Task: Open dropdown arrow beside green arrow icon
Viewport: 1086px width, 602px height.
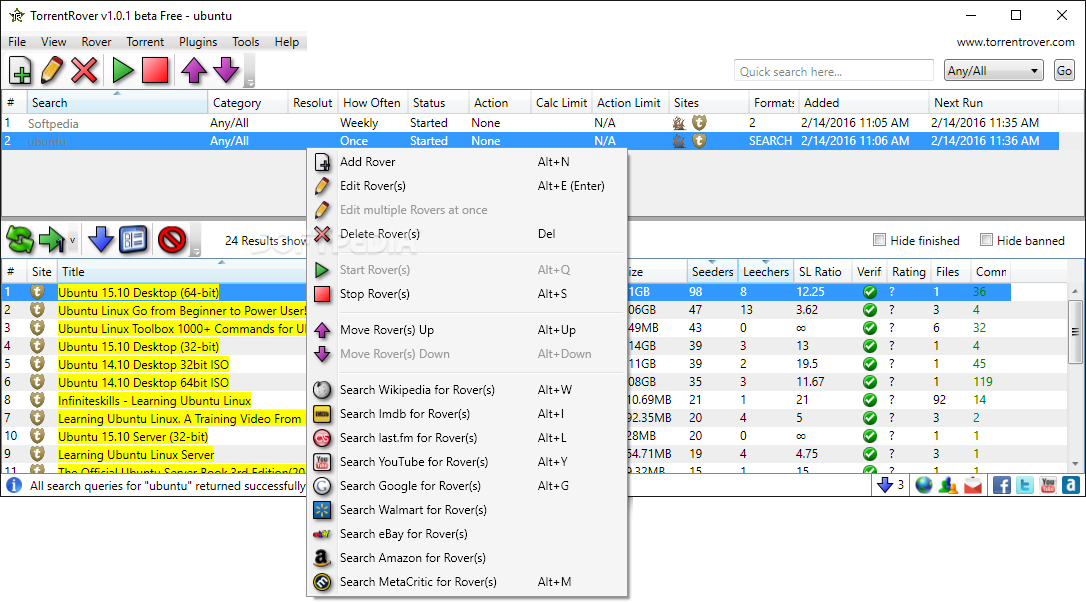Action: pyautogui.click(x=72, y=240)
